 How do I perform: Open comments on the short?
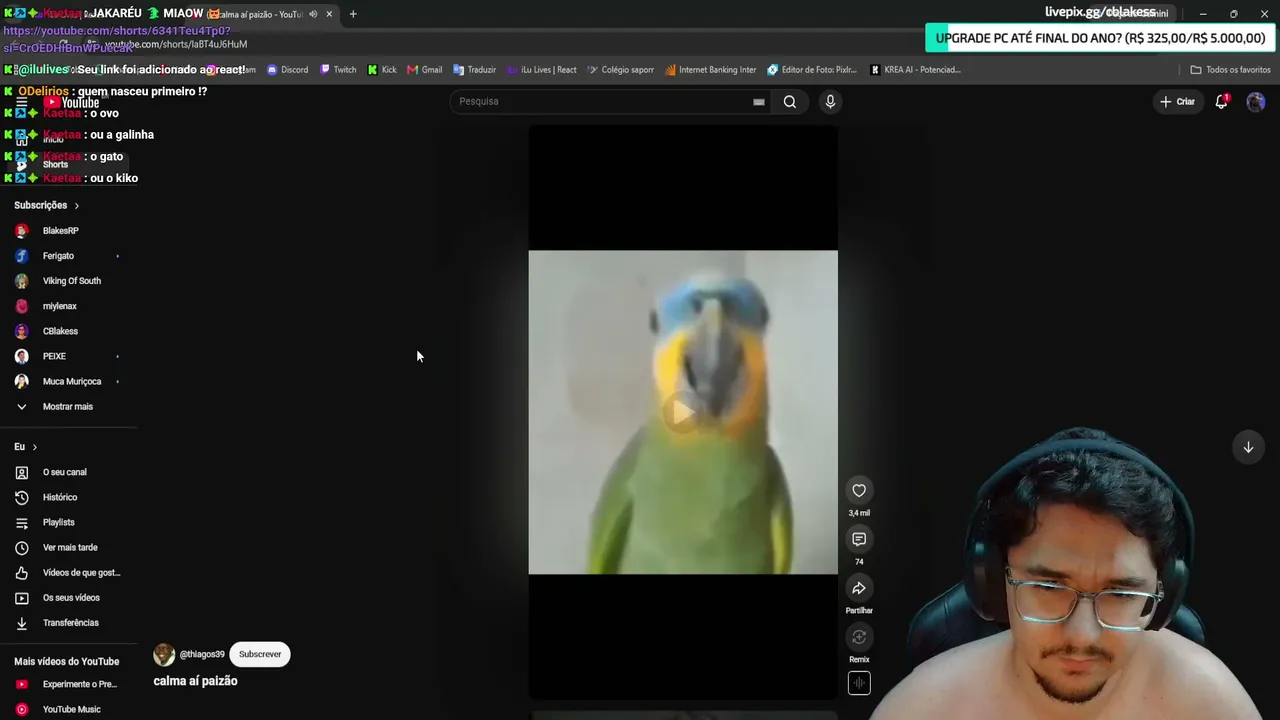click(859, 539)
